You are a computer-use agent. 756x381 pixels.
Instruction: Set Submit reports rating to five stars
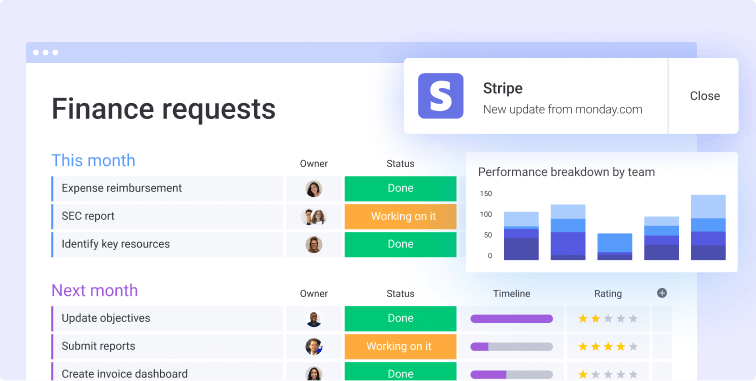633,347
